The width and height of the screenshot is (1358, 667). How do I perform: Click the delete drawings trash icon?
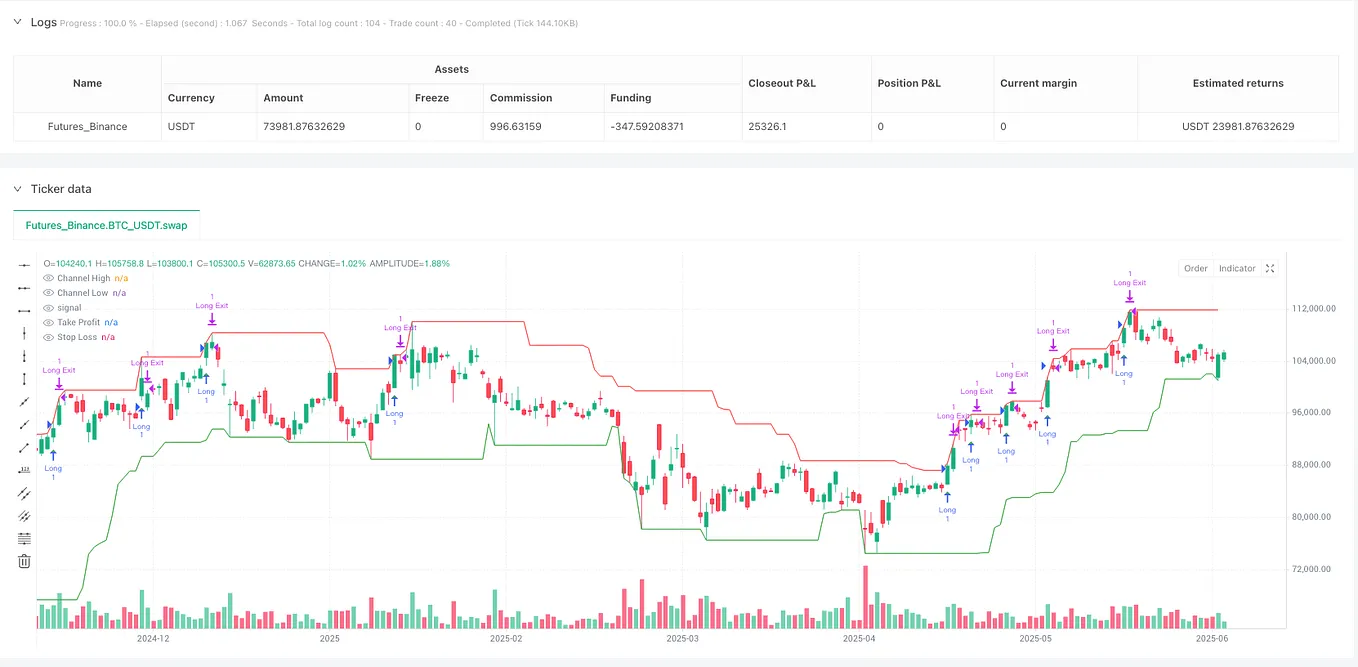[24, 561]
